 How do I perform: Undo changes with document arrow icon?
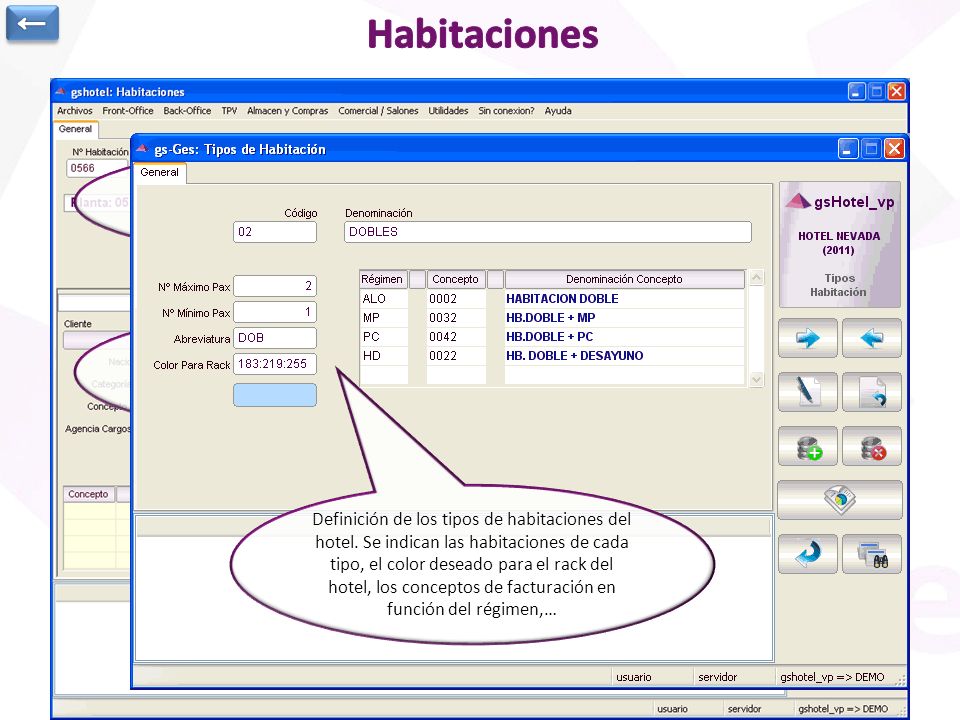[x=871, y=392]
